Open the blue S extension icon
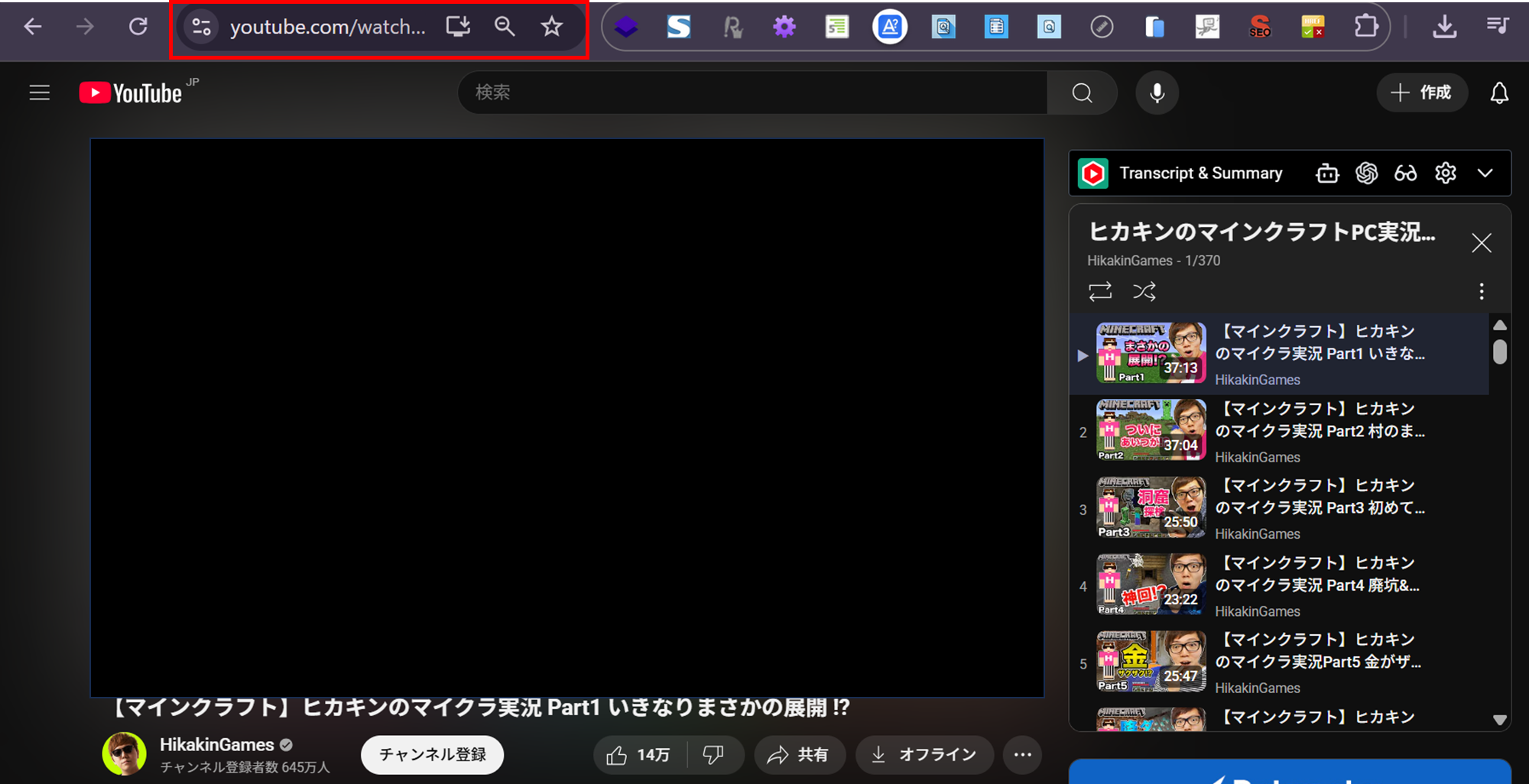1529x784 pixels. pyautogui.click(x=679, y=28)
